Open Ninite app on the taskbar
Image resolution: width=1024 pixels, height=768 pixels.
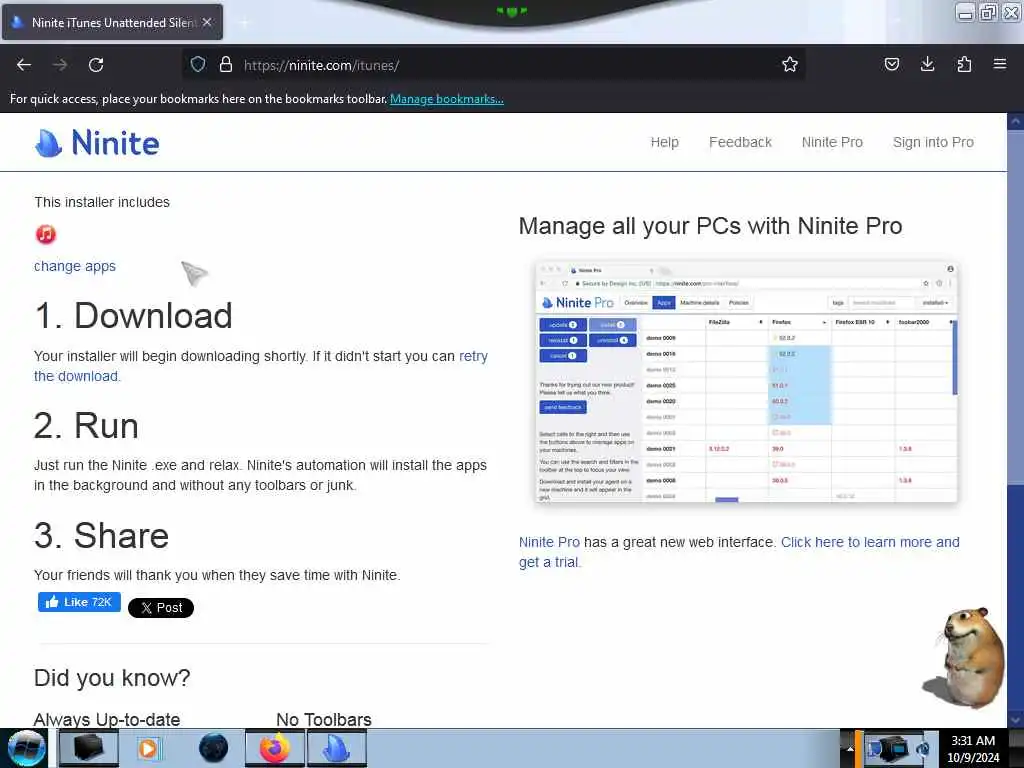pos(337,748)
